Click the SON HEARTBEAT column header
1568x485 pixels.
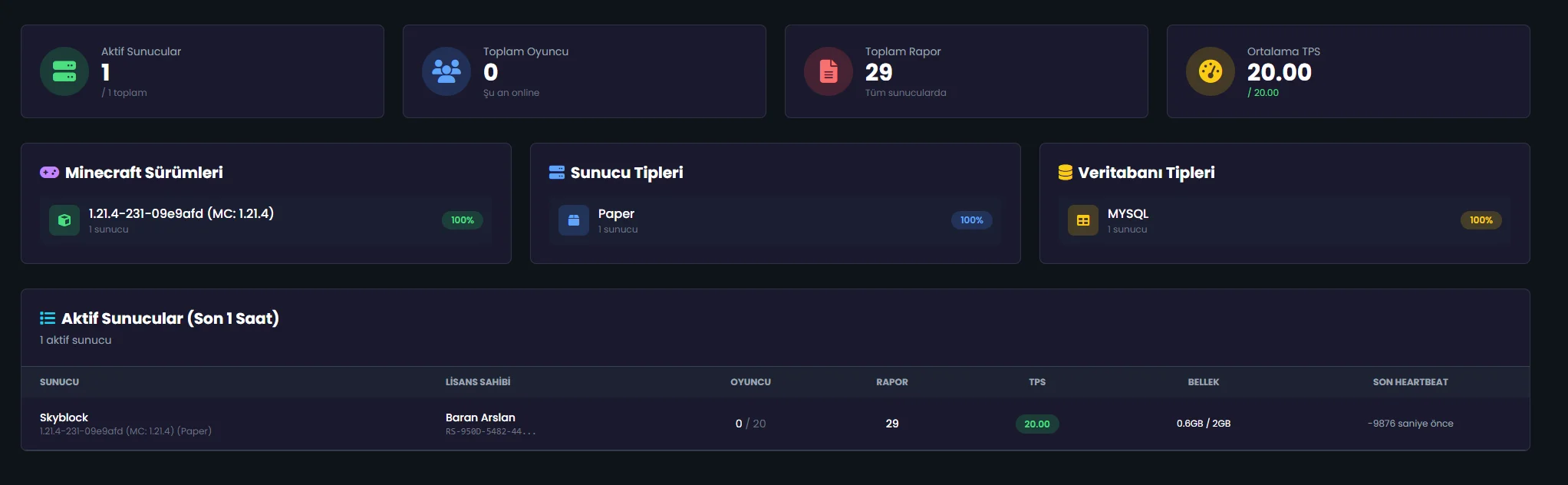click(1411, 382)
